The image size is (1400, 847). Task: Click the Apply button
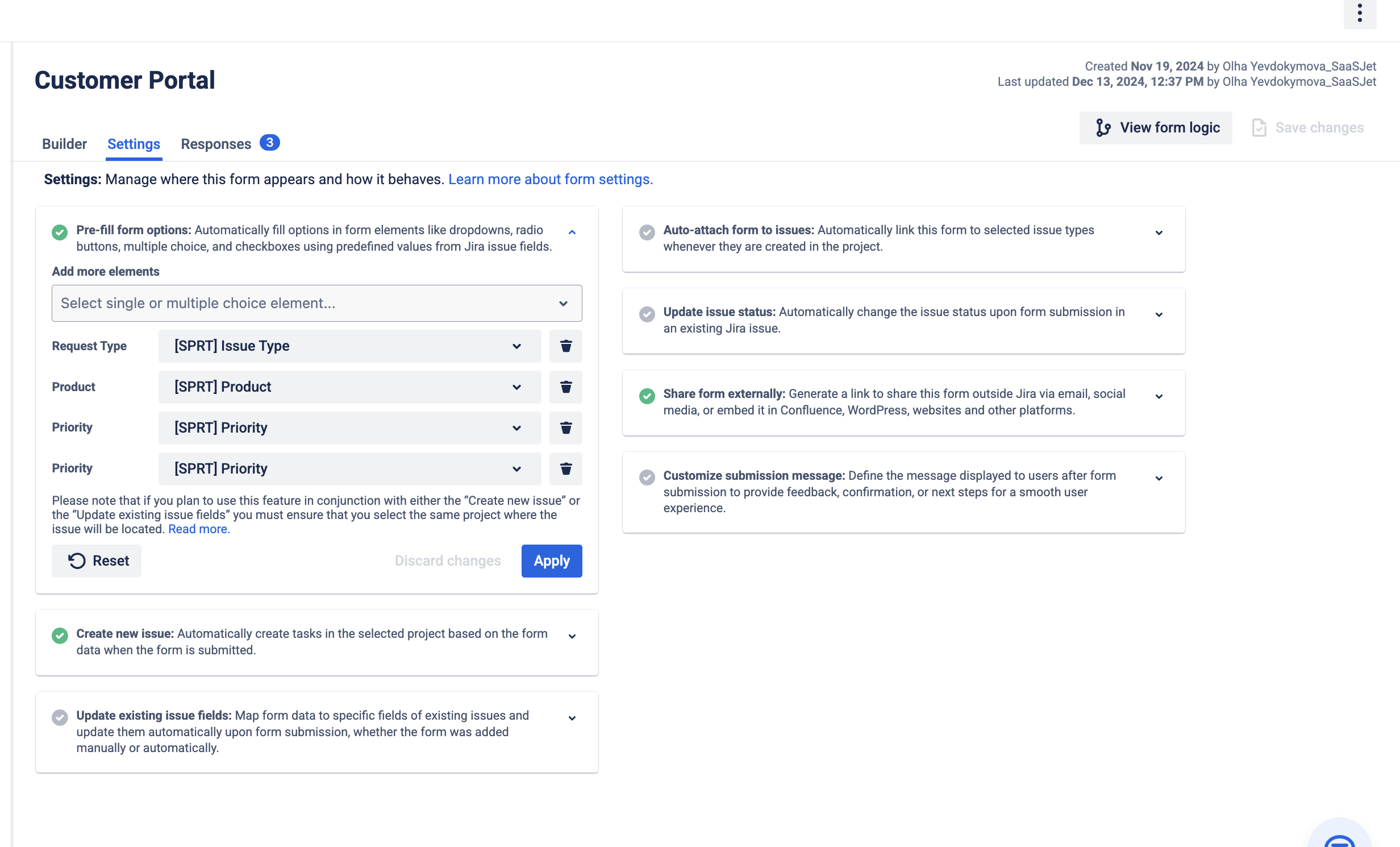(x=551, y=560)
